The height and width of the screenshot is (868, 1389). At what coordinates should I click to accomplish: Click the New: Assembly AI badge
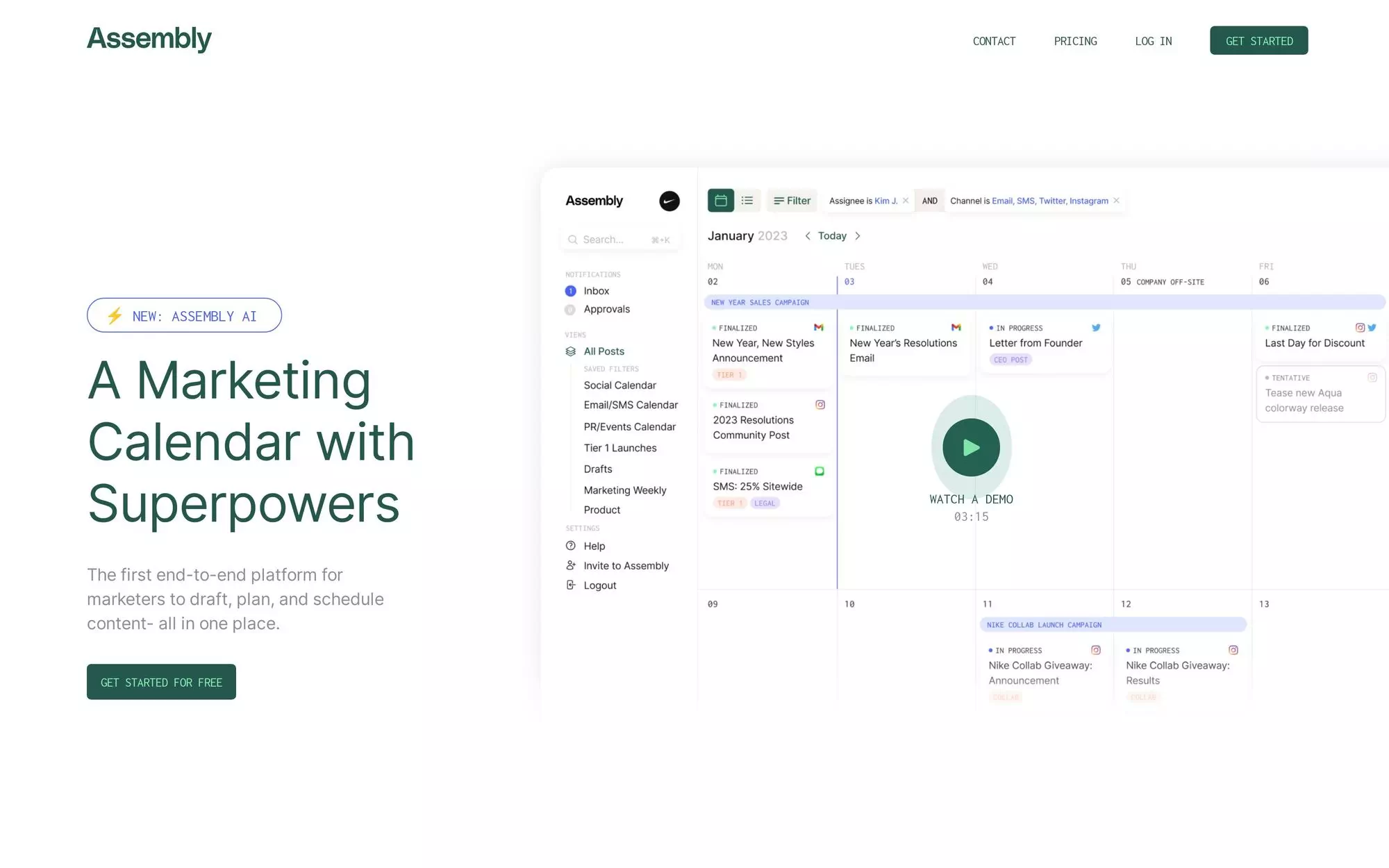[x=184, y=316]
